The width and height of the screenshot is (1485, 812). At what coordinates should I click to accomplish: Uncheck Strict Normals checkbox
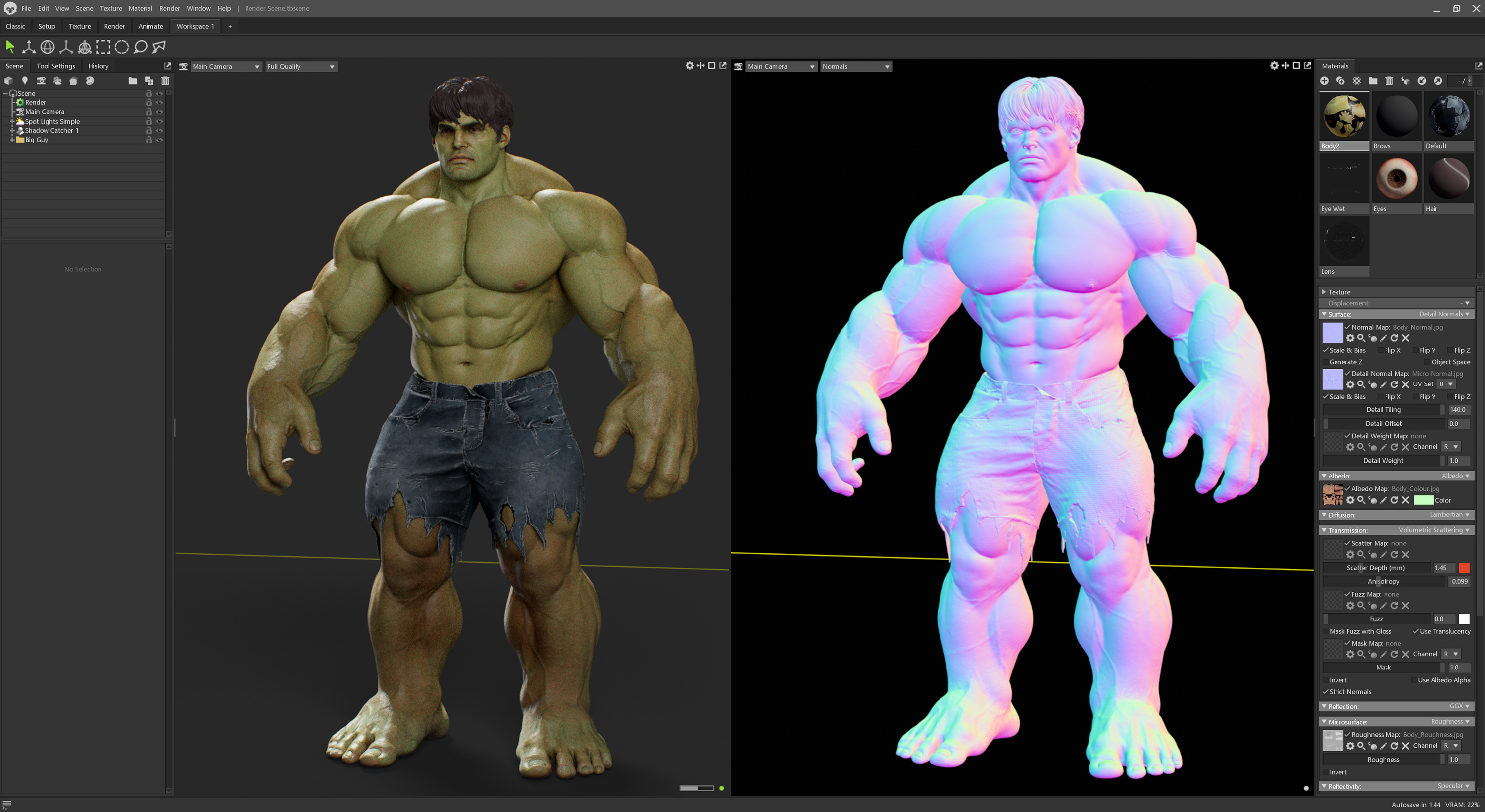click(x=1325, y=692)
